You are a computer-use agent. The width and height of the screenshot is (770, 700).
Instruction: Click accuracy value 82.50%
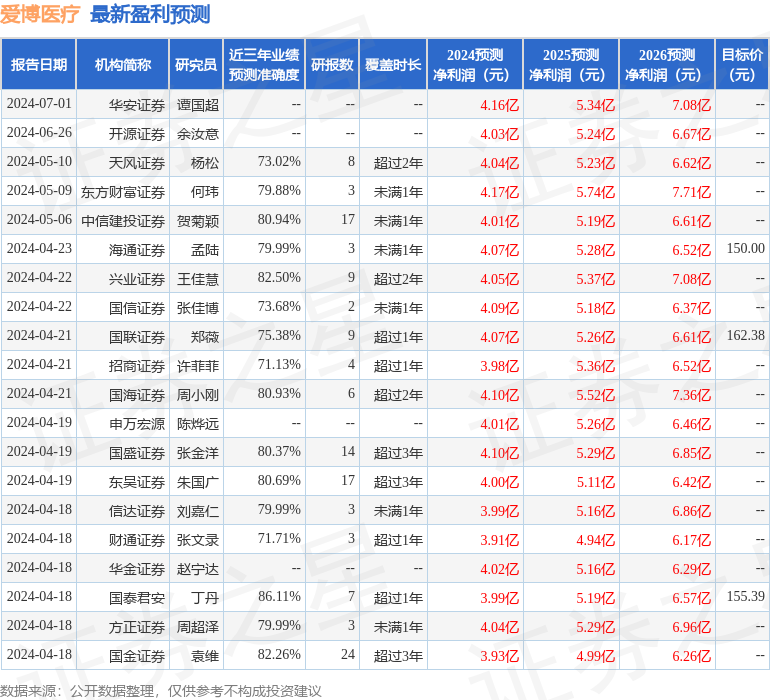pos(279,278)
